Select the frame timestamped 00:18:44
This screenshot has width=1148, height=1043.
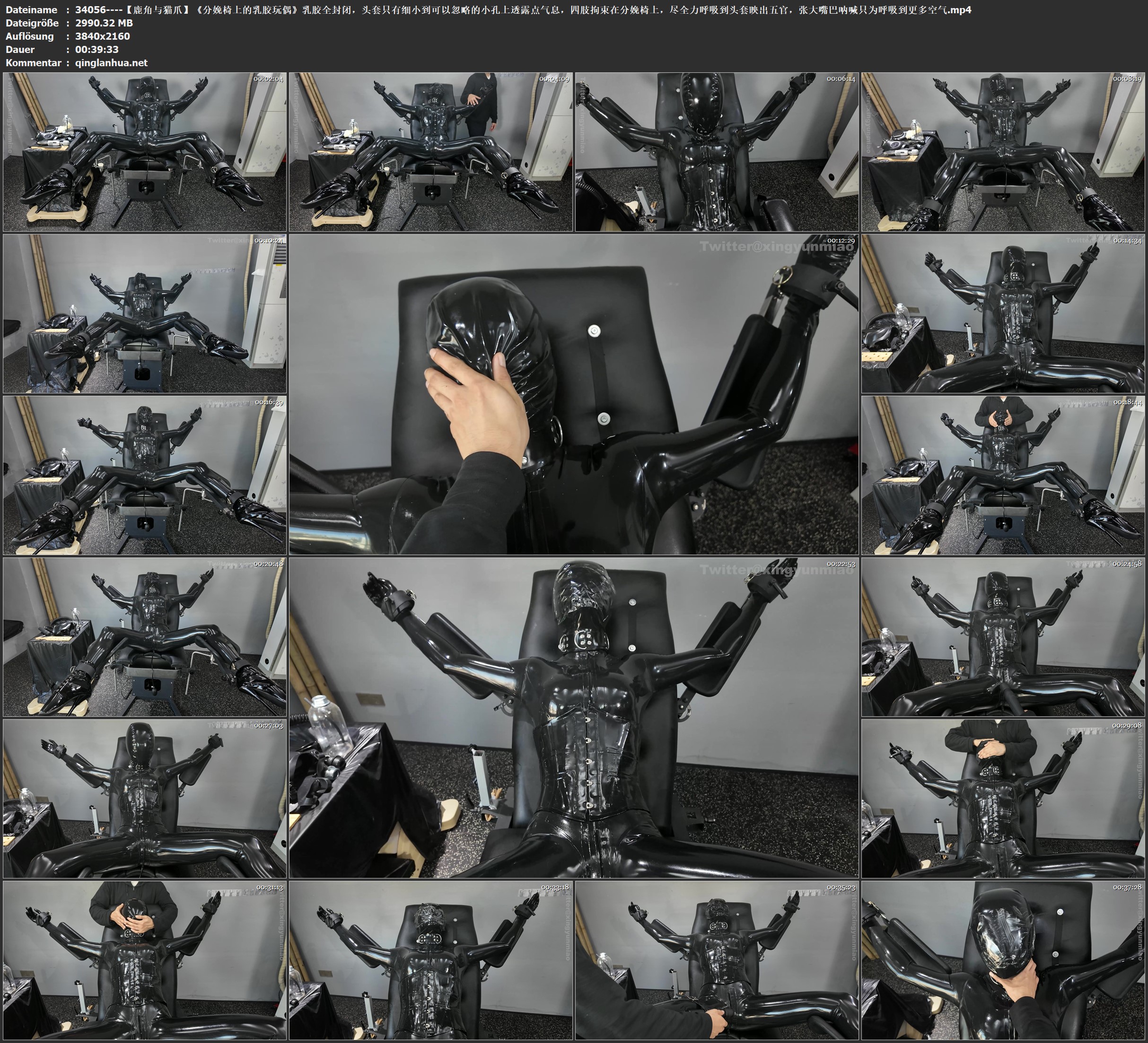coord(1003,475)
